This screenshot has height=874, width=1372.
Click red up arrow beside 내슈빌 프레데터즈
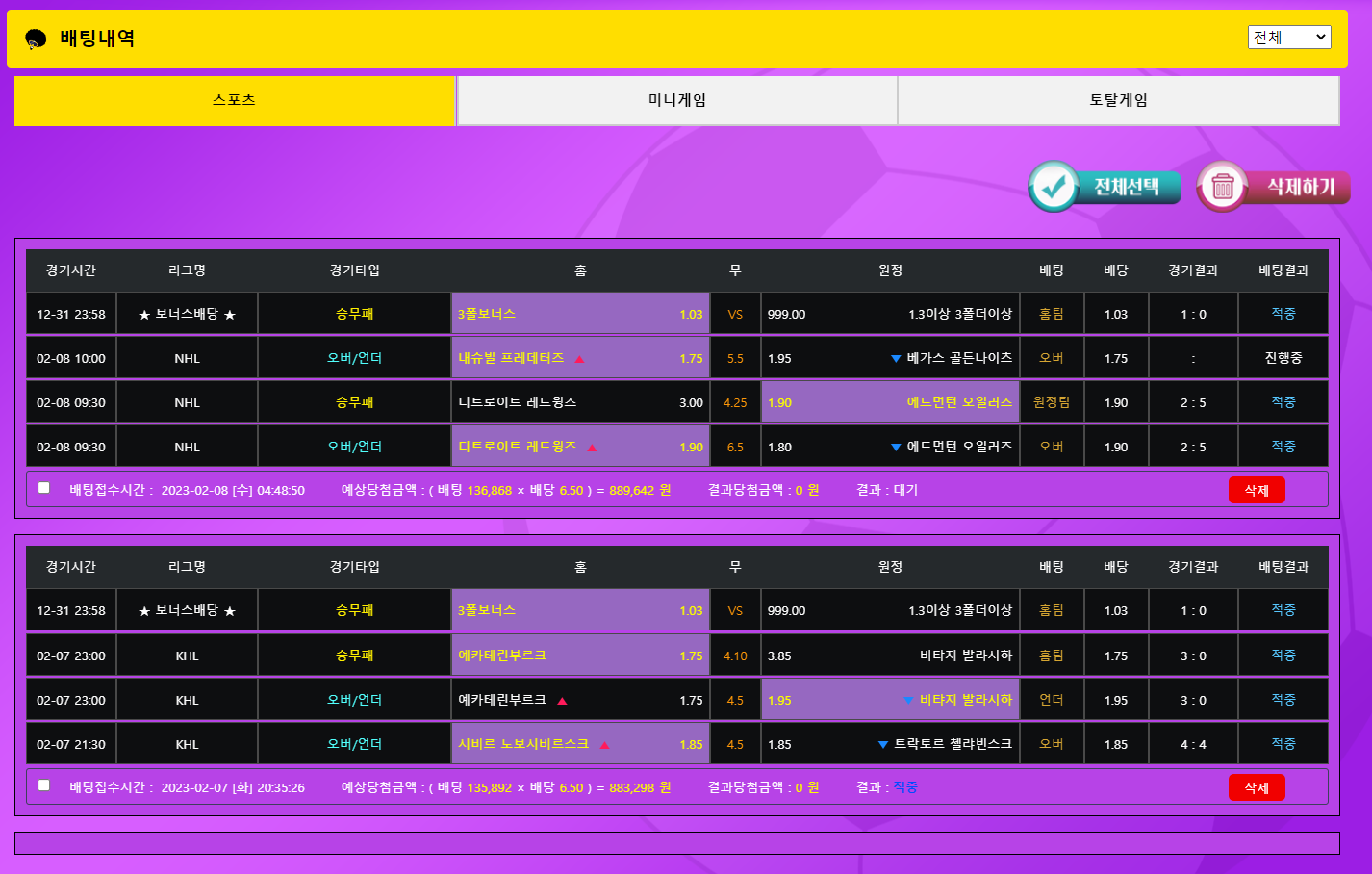tap(579, 359)
